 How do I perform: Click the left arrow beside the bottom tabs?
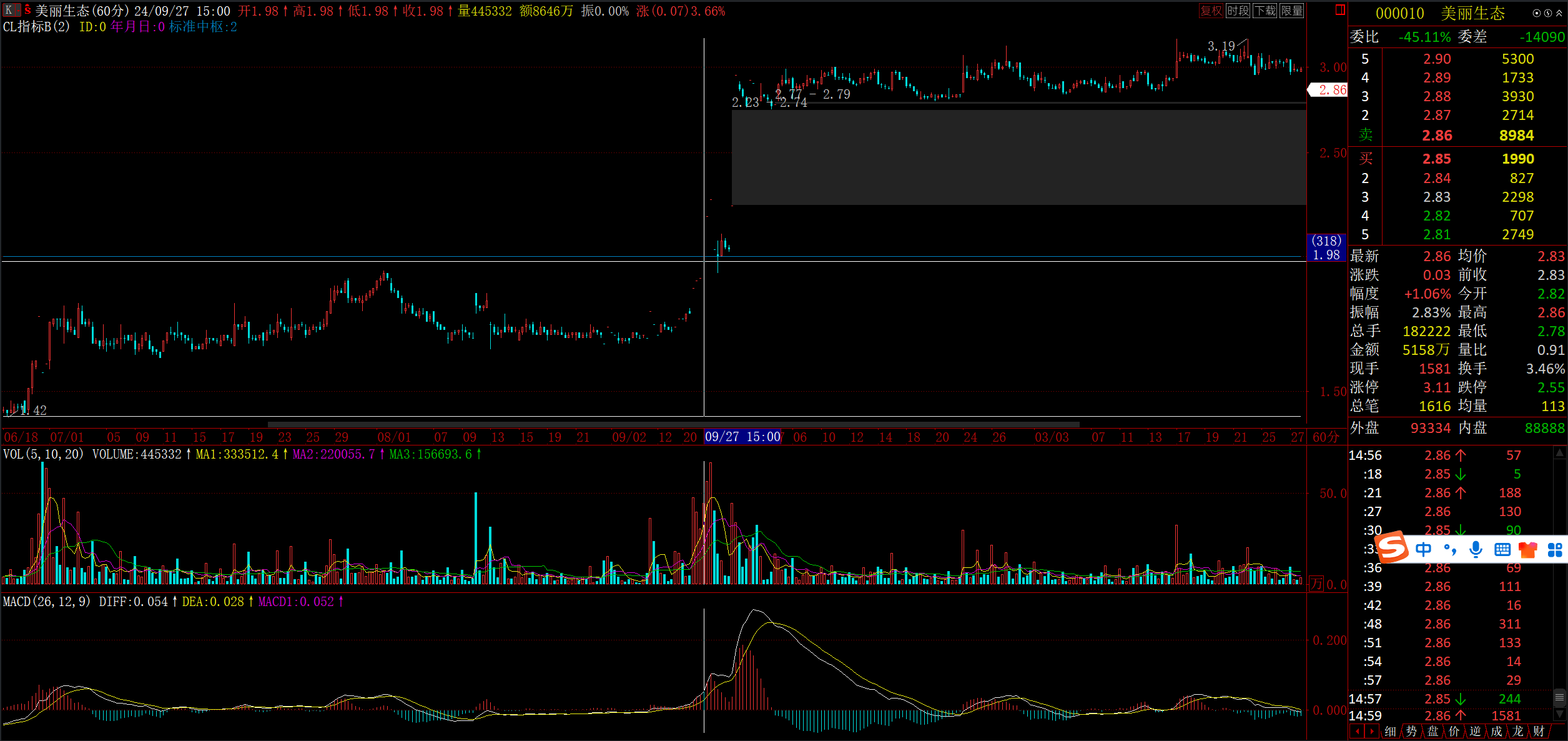1356,731
